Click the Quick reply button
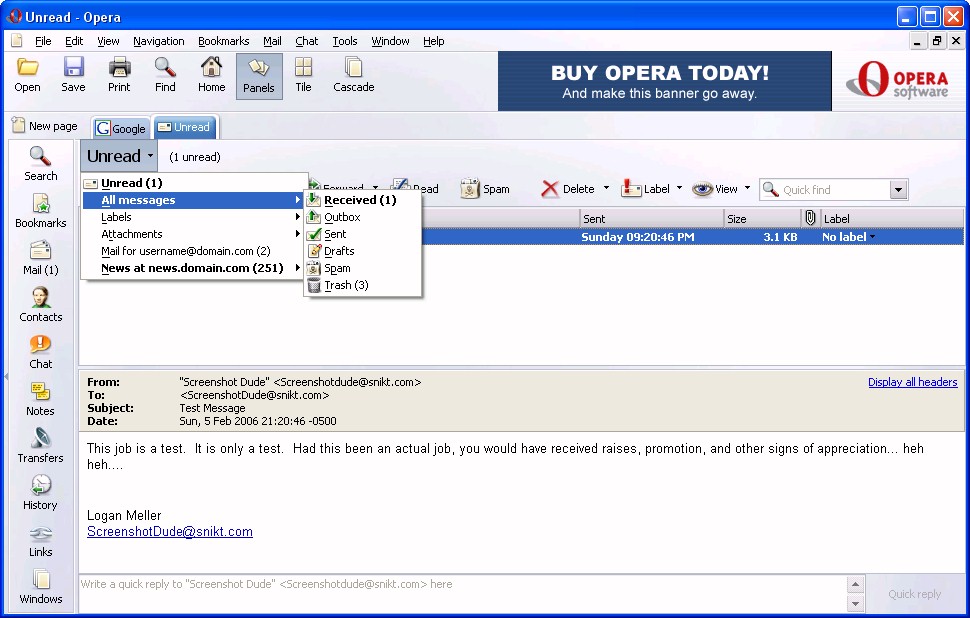This screenshot has height=618, width=970. 914,594
